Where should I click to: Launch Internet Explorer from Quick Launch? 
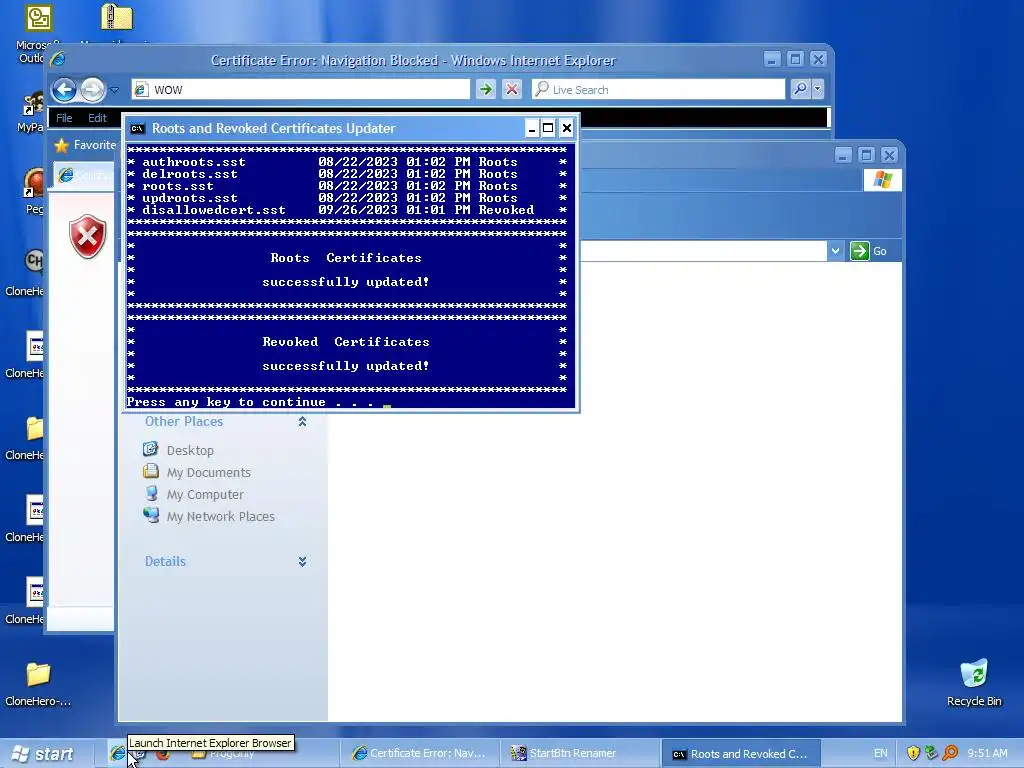click(x=118, y=754)
